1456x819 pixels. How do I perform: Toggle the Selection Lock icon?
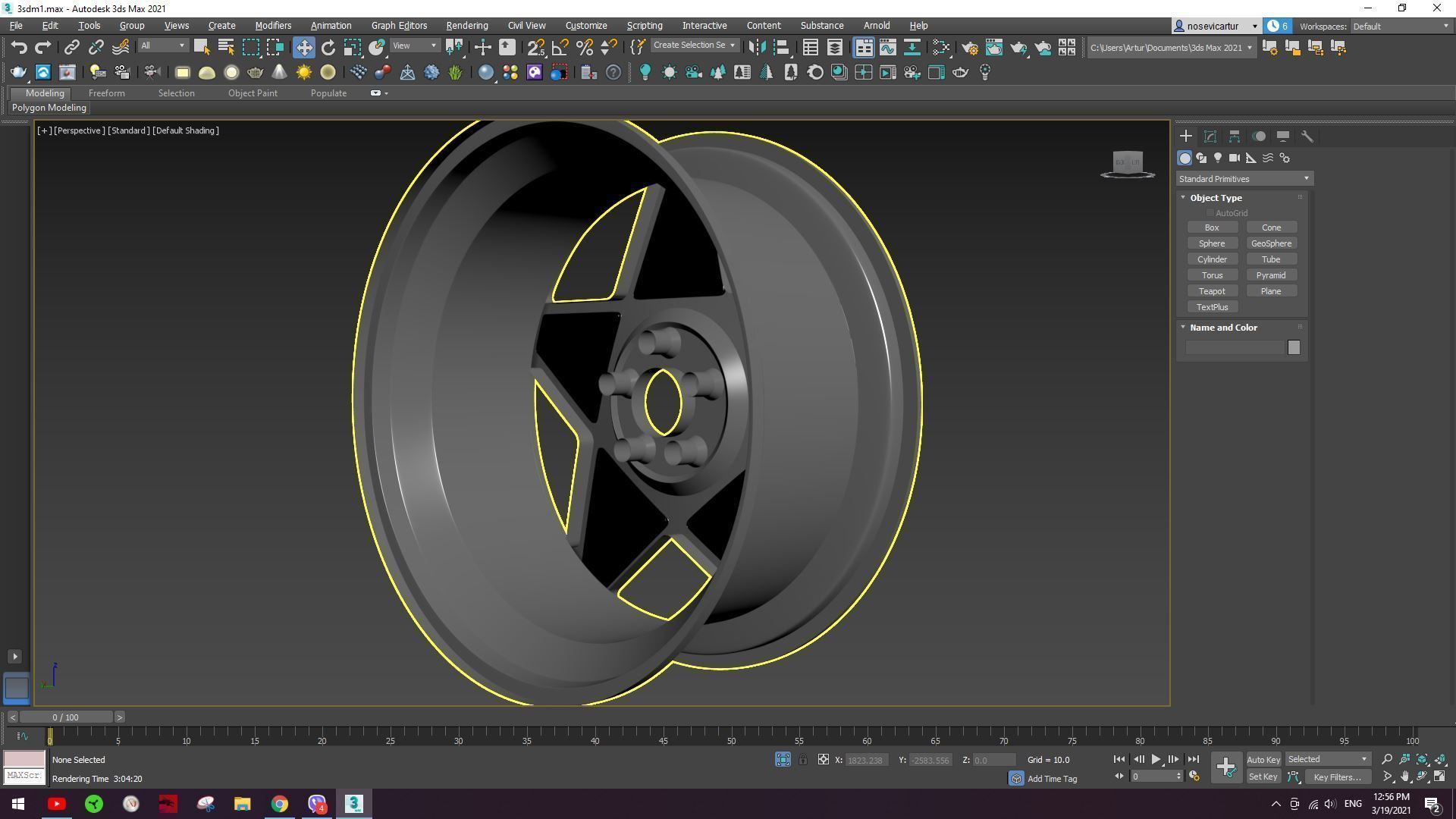click(803, 759)
